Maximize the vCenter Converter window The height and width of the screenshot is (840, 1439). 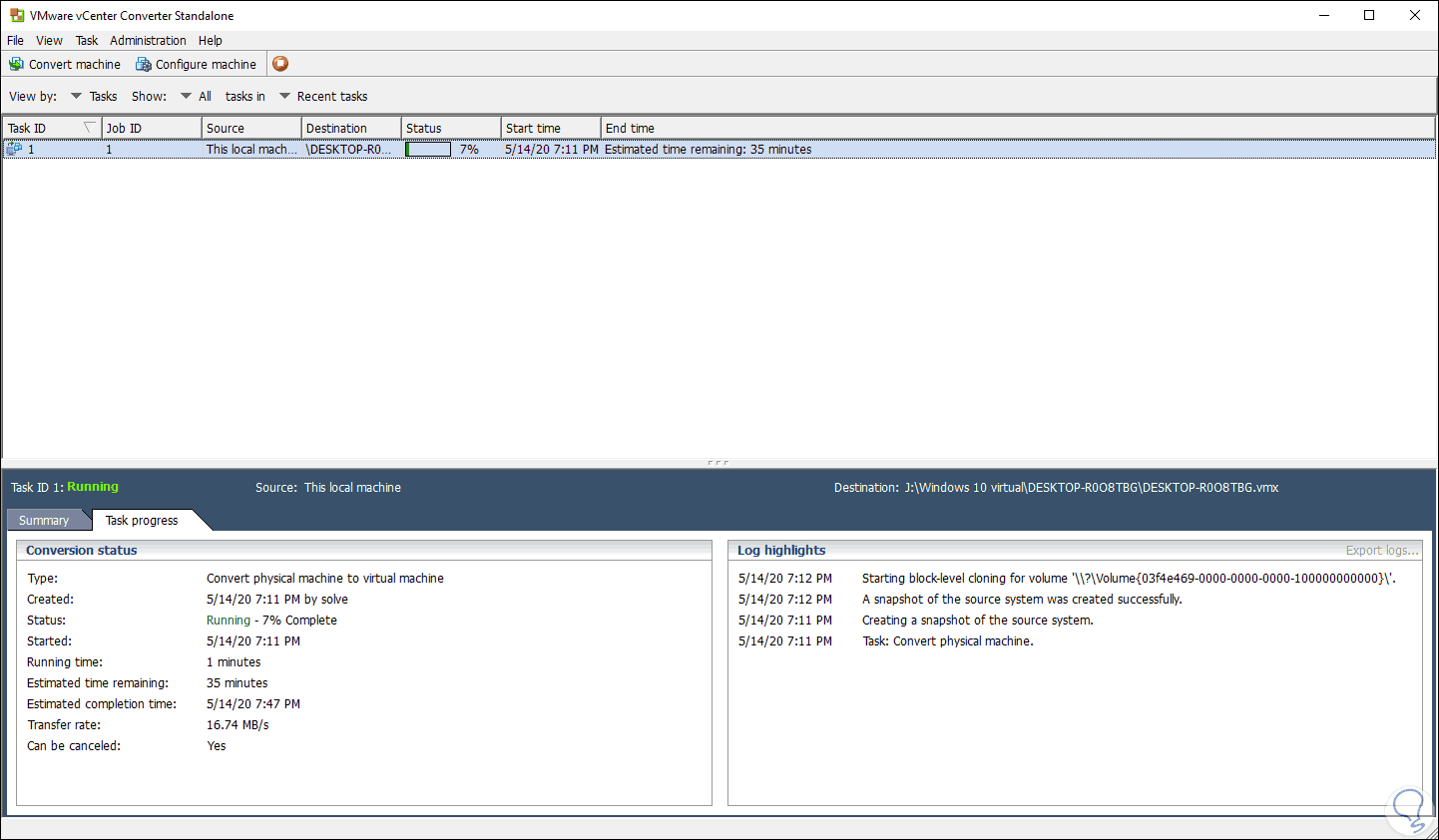pyautogui.click(x=1369, y=15)
